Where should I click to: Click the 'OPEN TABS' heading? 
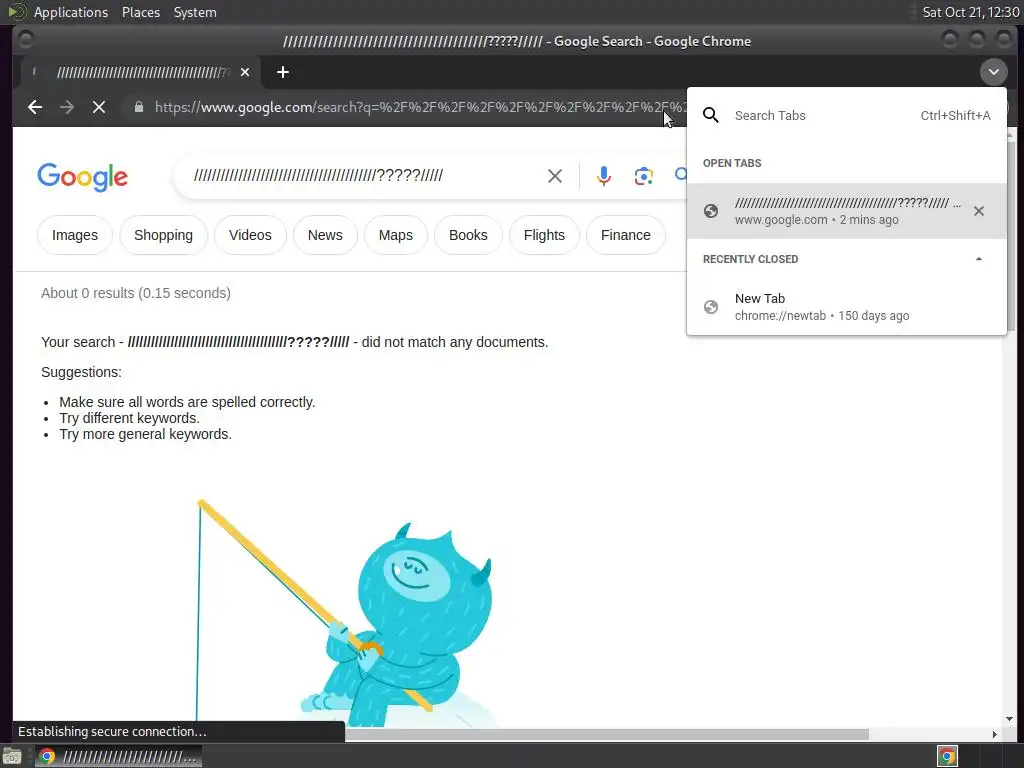click(x=731, y=163)
